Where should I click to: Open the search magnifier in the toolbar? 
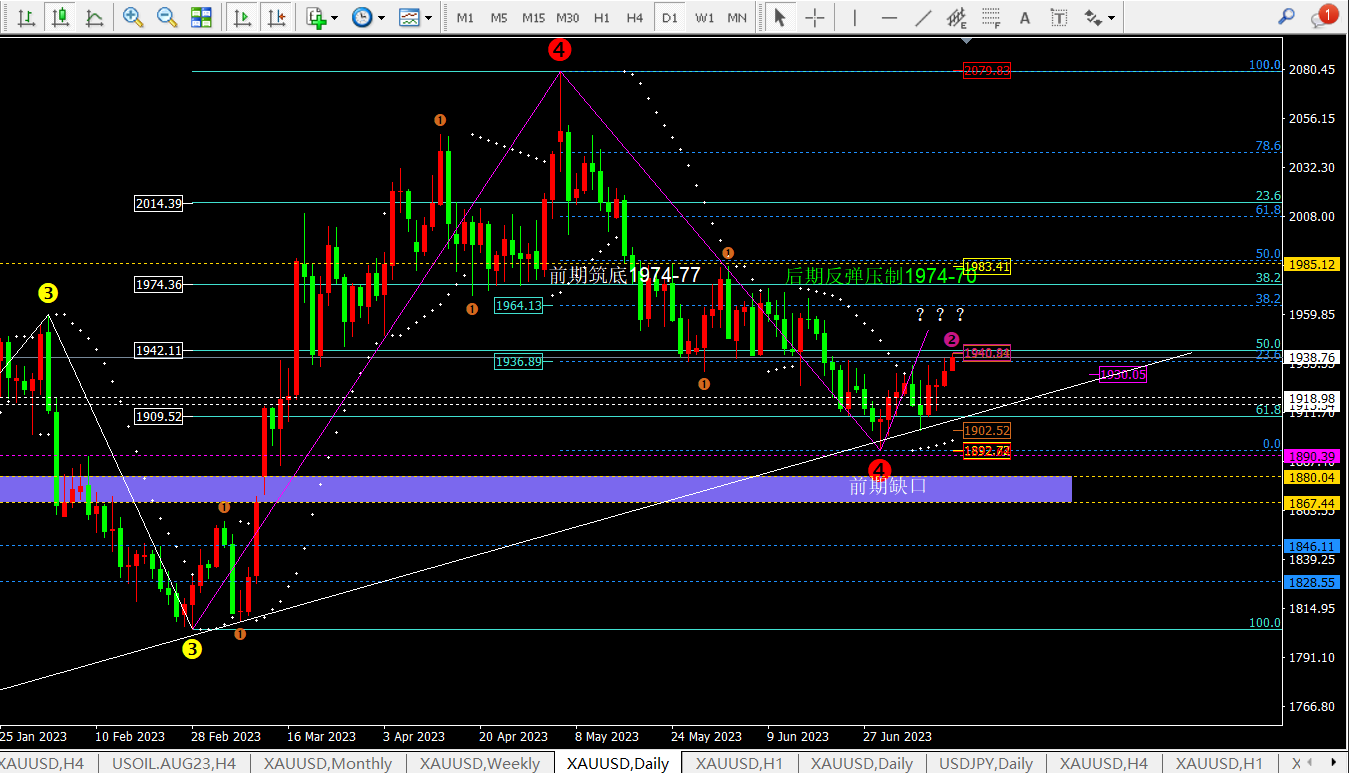click(x=1288, y=17)
